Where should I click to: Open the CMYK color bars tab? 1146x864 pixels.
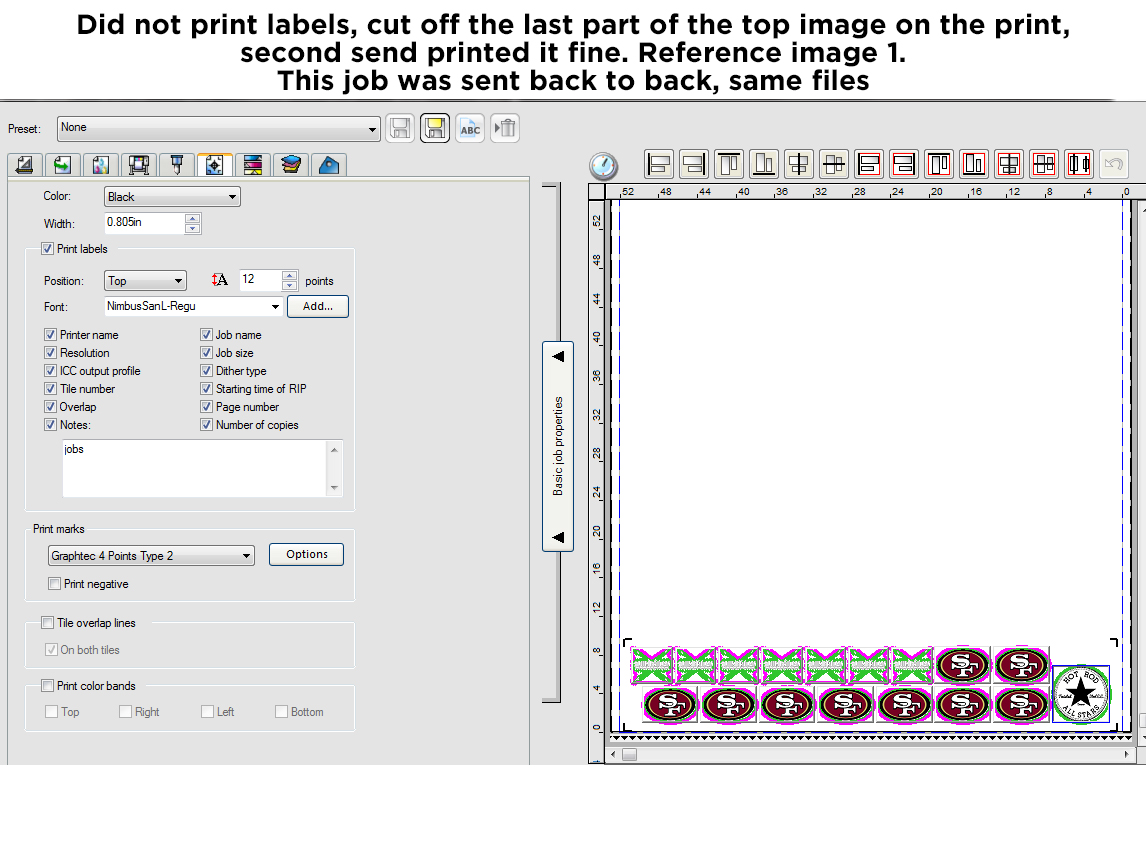click(x=253, y=165)
